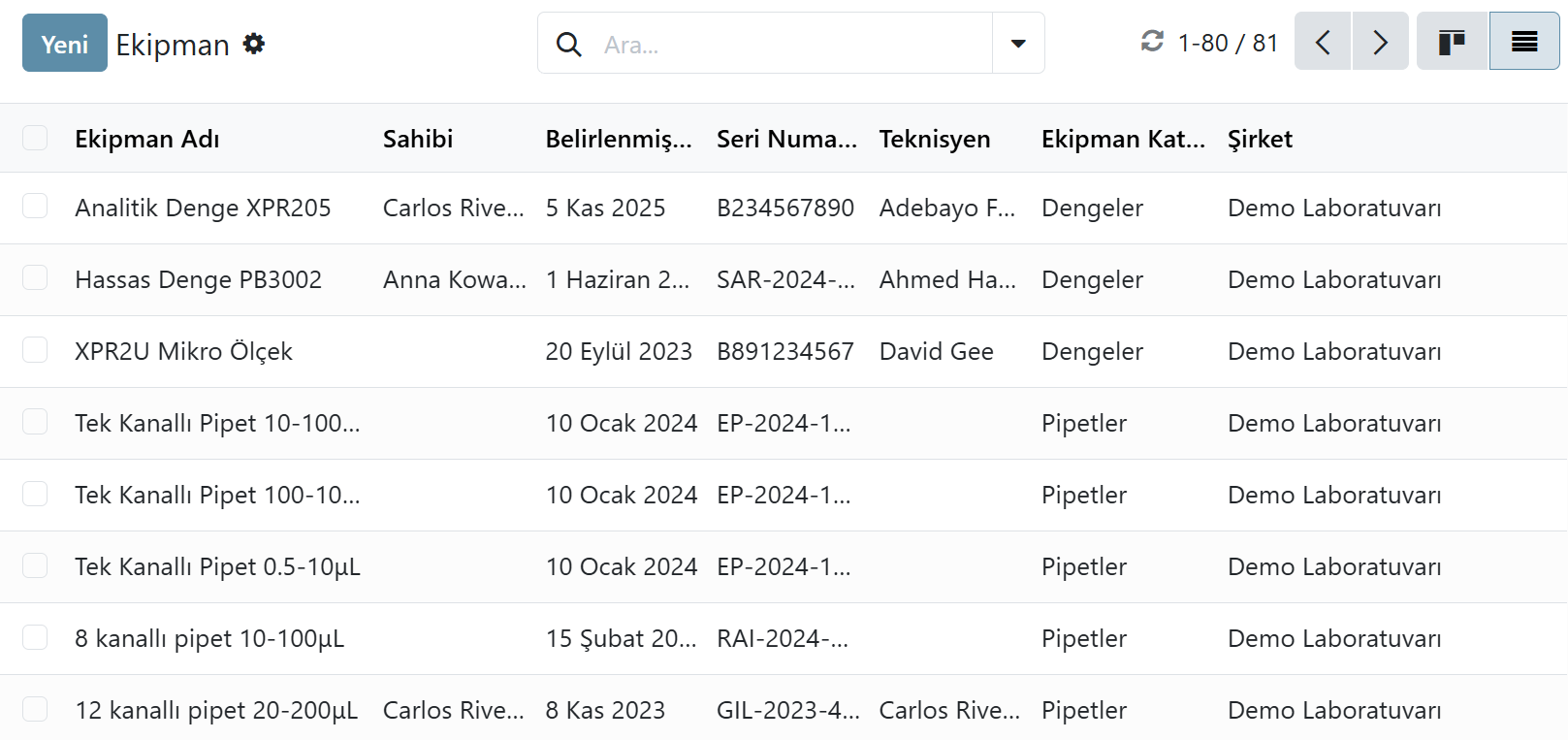Click the search magnifier icon

(569, 44)
